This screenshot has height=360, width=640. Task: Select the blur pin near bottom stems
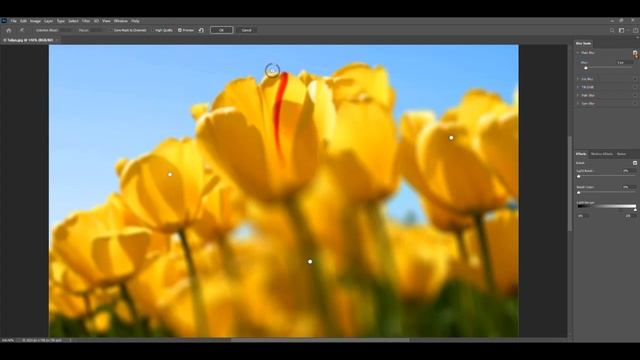click(310, 261)
